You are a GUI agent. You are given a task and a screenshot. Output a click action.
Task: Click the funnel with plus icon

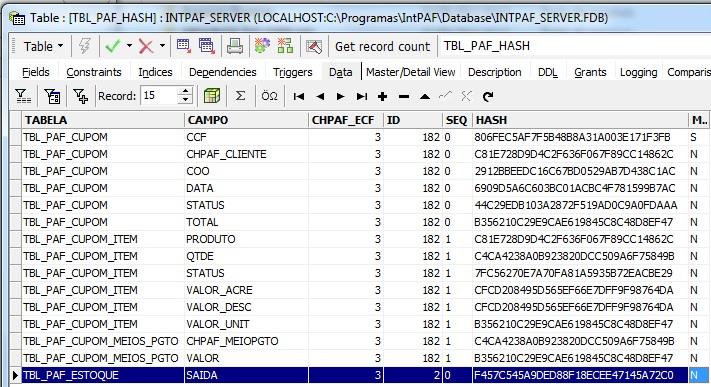pyautogui.click(x=81, y=96)
